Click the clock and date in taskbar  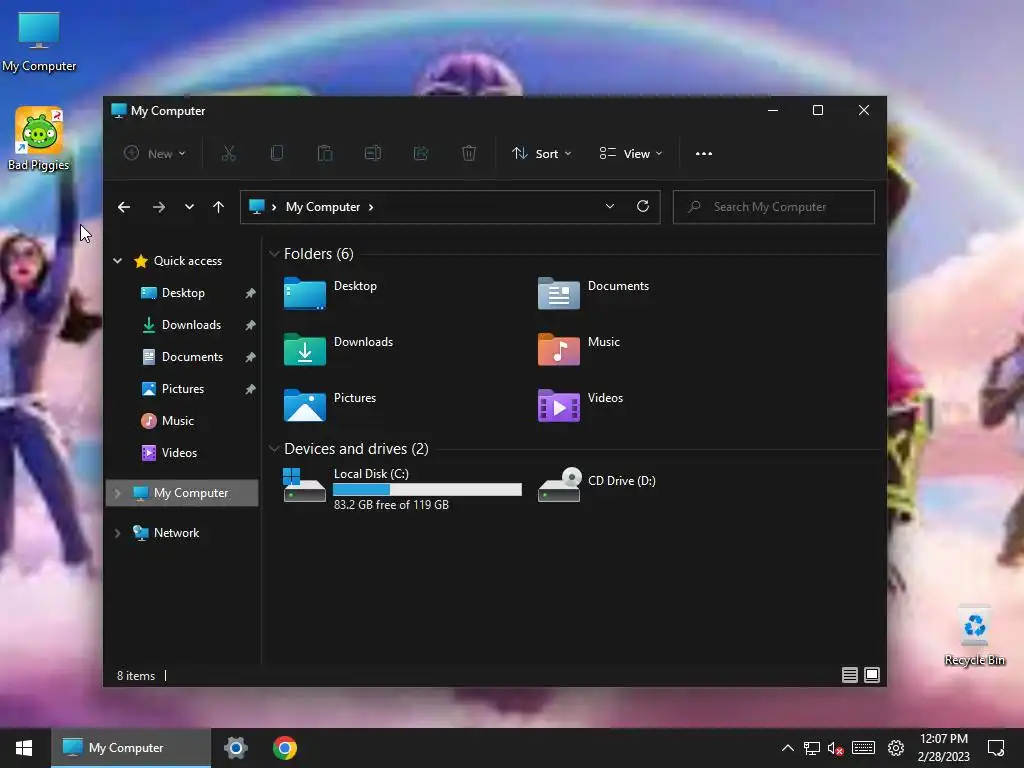click(943, 748)
